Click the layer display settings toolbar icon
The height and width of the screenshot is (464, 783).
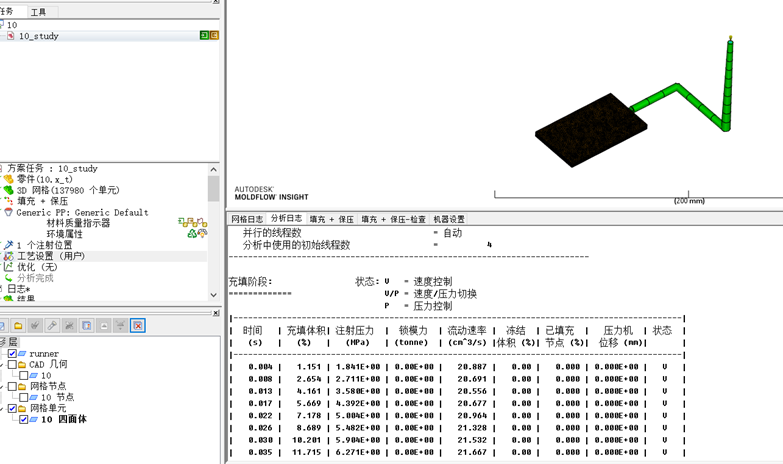87,326
